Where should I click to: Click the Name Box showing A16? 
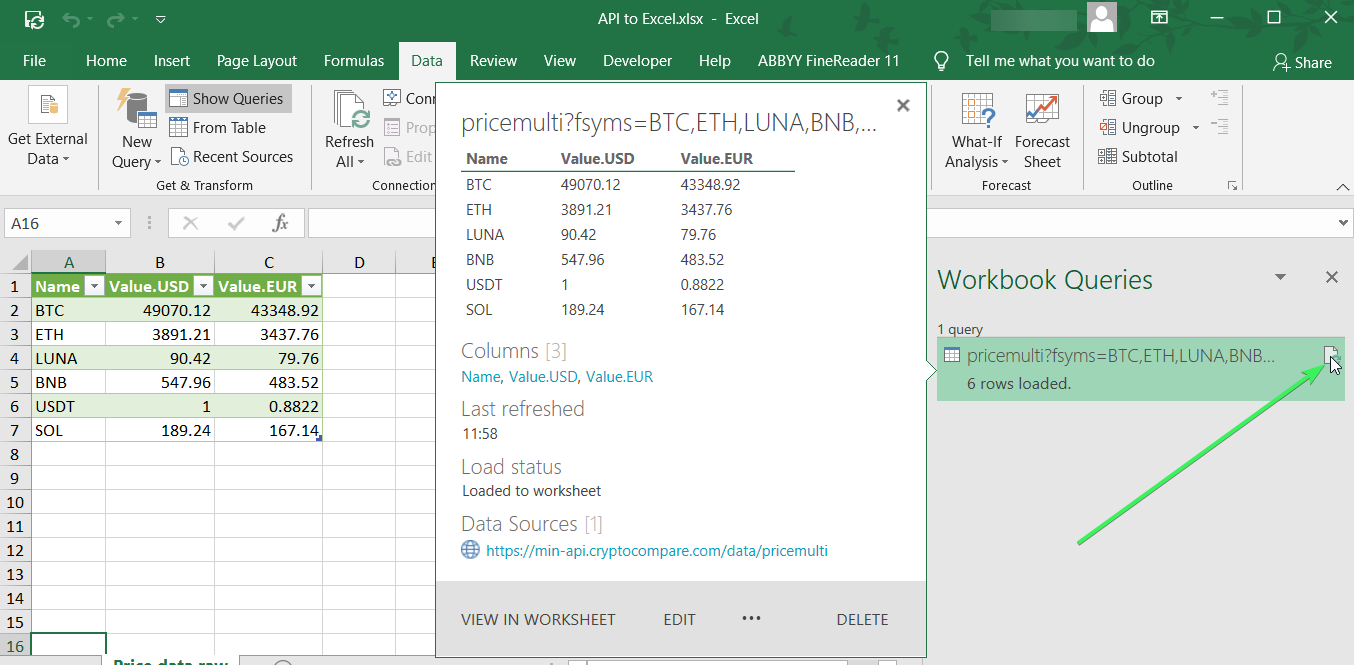(58, 223)
